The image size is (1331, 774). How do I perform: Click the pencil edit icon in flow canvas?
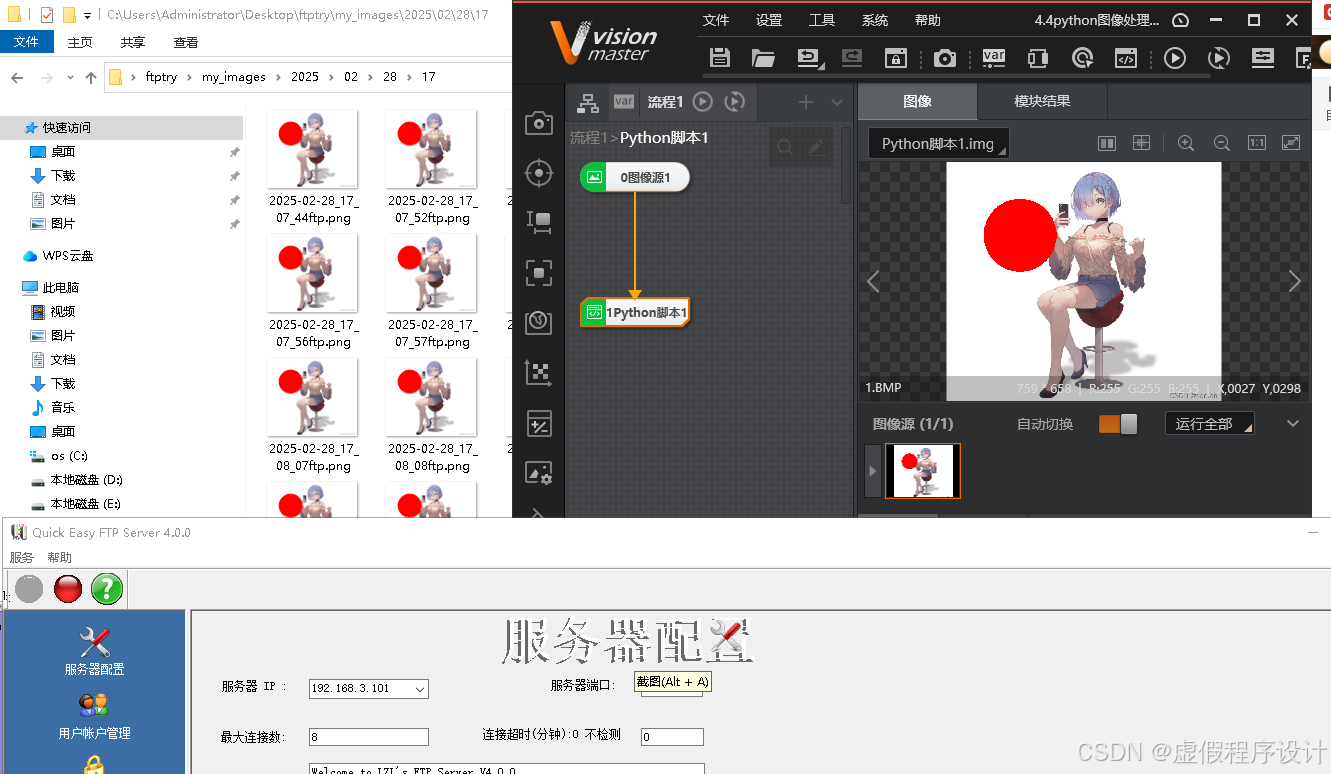point(816,147)
